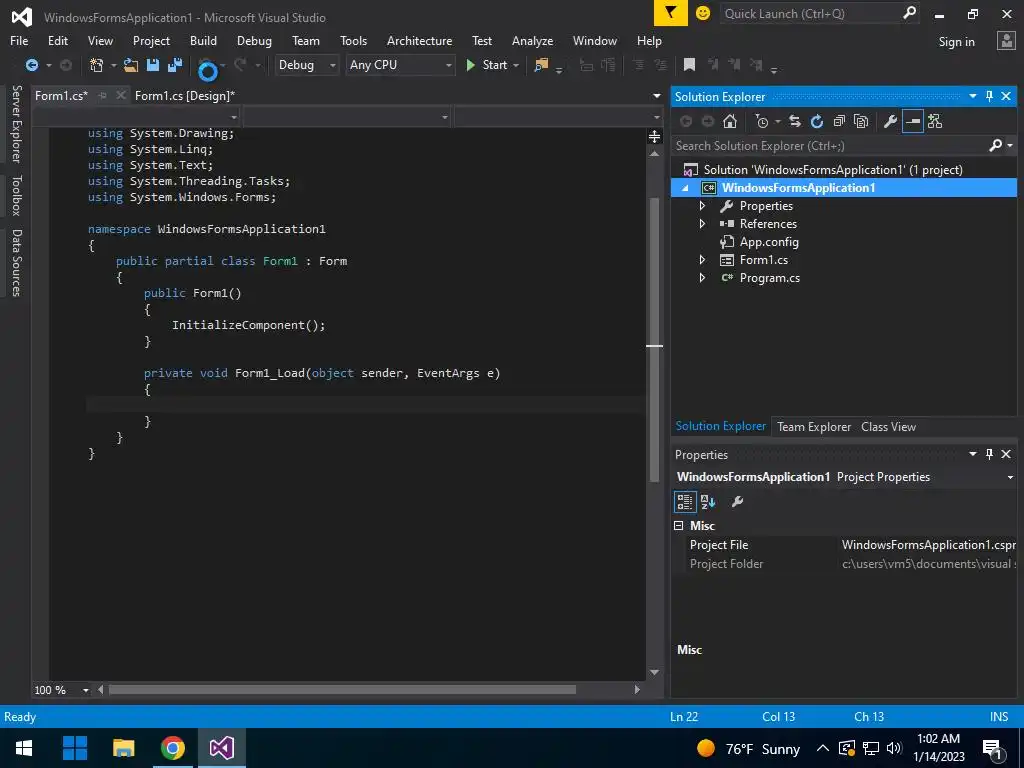Open the Start button dropdown arrow
Screen dimensions: 1024x768
click(x=516, y=65)
